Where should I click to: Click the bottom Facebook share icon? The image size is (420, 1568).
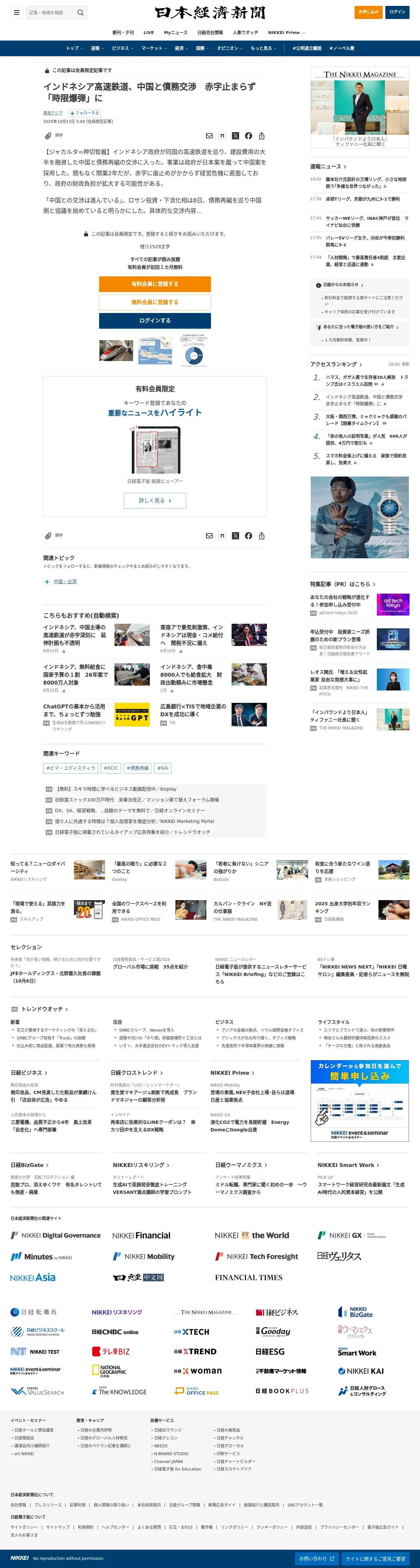pos(248,536)
